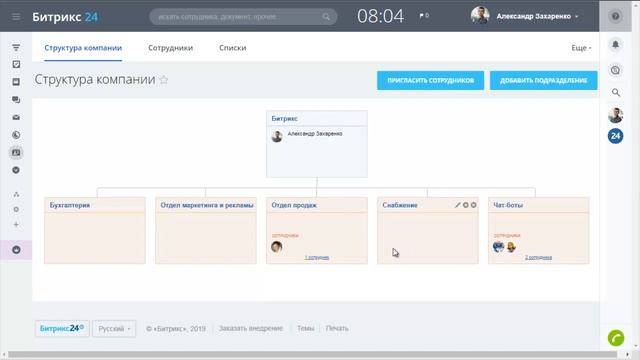Click the bottom highlighted sidebar circle icon
This screenshot has height=360, width=640.
(x=16, y=250)
